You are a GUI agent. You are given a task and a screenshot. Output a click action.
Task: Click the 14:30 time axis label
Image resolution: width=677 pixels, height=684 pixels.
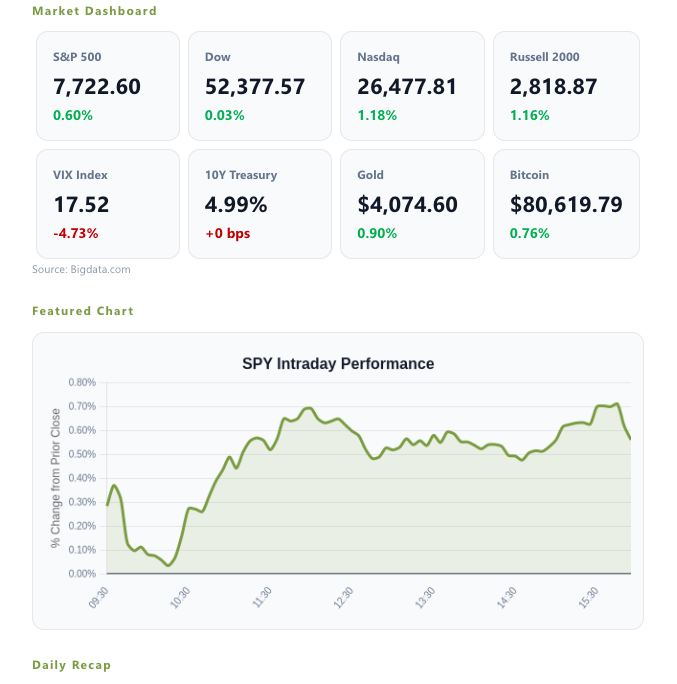[x=507, y=598]
